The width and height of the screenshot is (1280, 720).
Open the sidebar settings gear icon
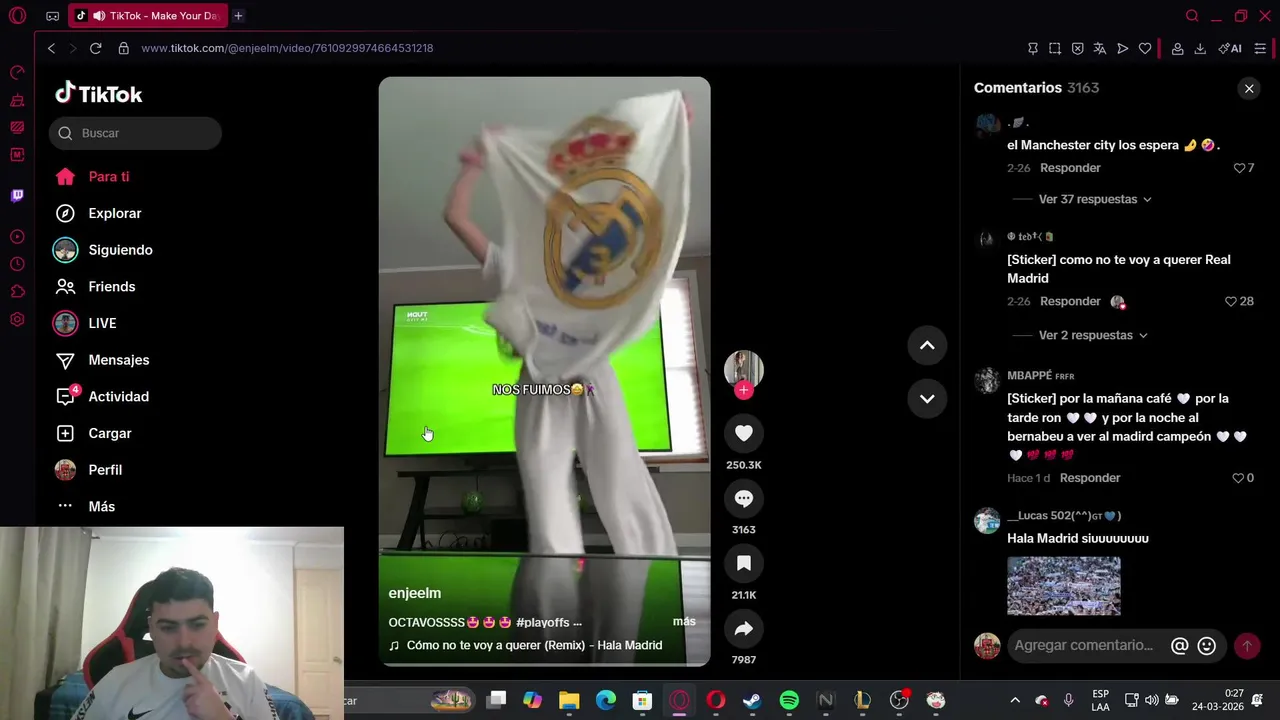17,319
